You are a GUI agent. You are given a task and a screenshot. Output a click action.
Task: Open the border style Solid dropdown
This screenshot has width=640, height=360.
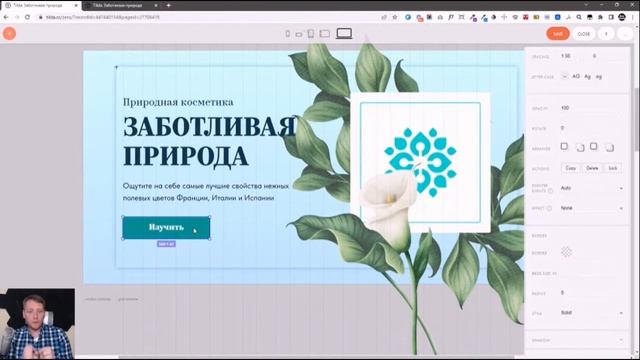pyautogui.click(x=592, y=313)
